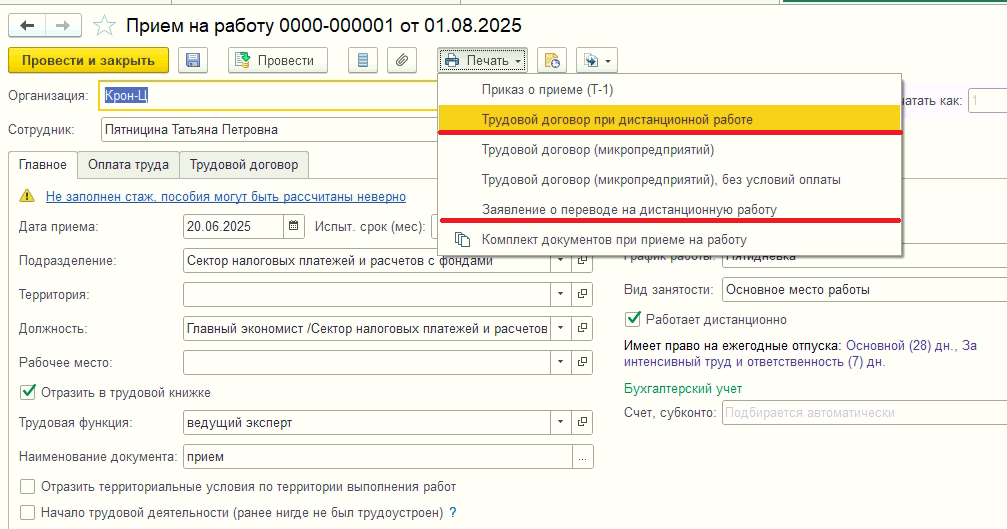Open the Печать dropdown menu
Viewport: 1007px width, 529px height.
483,60
